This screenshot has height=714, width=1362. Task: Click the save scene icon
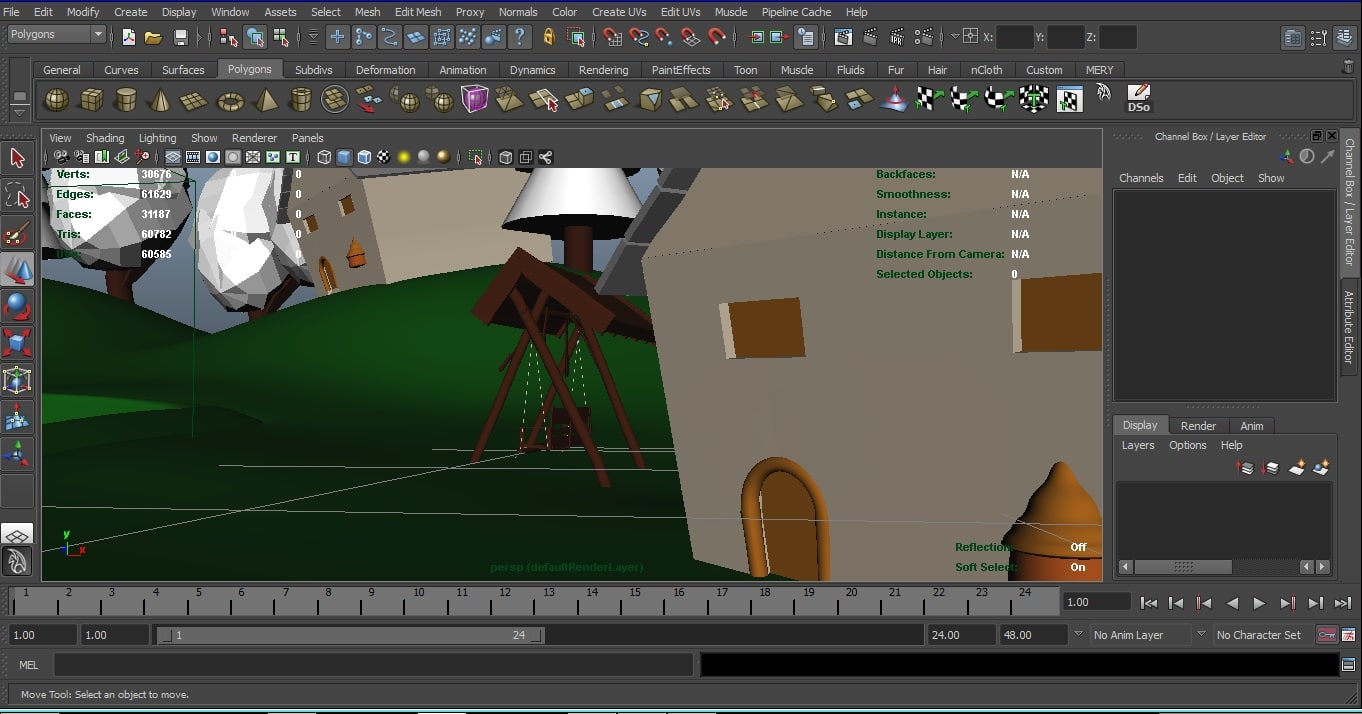tap(181, 38)
